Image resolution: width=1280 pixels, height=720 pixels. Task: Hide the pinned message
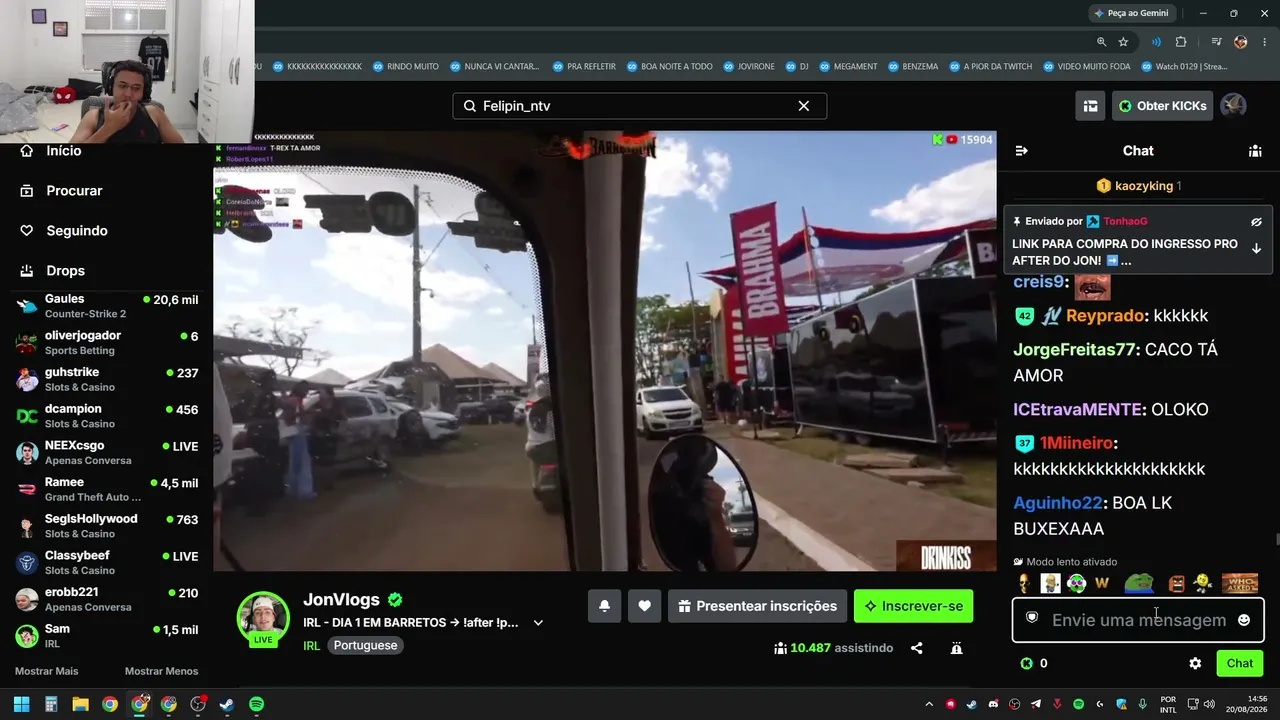click(x=1256, y=222)
